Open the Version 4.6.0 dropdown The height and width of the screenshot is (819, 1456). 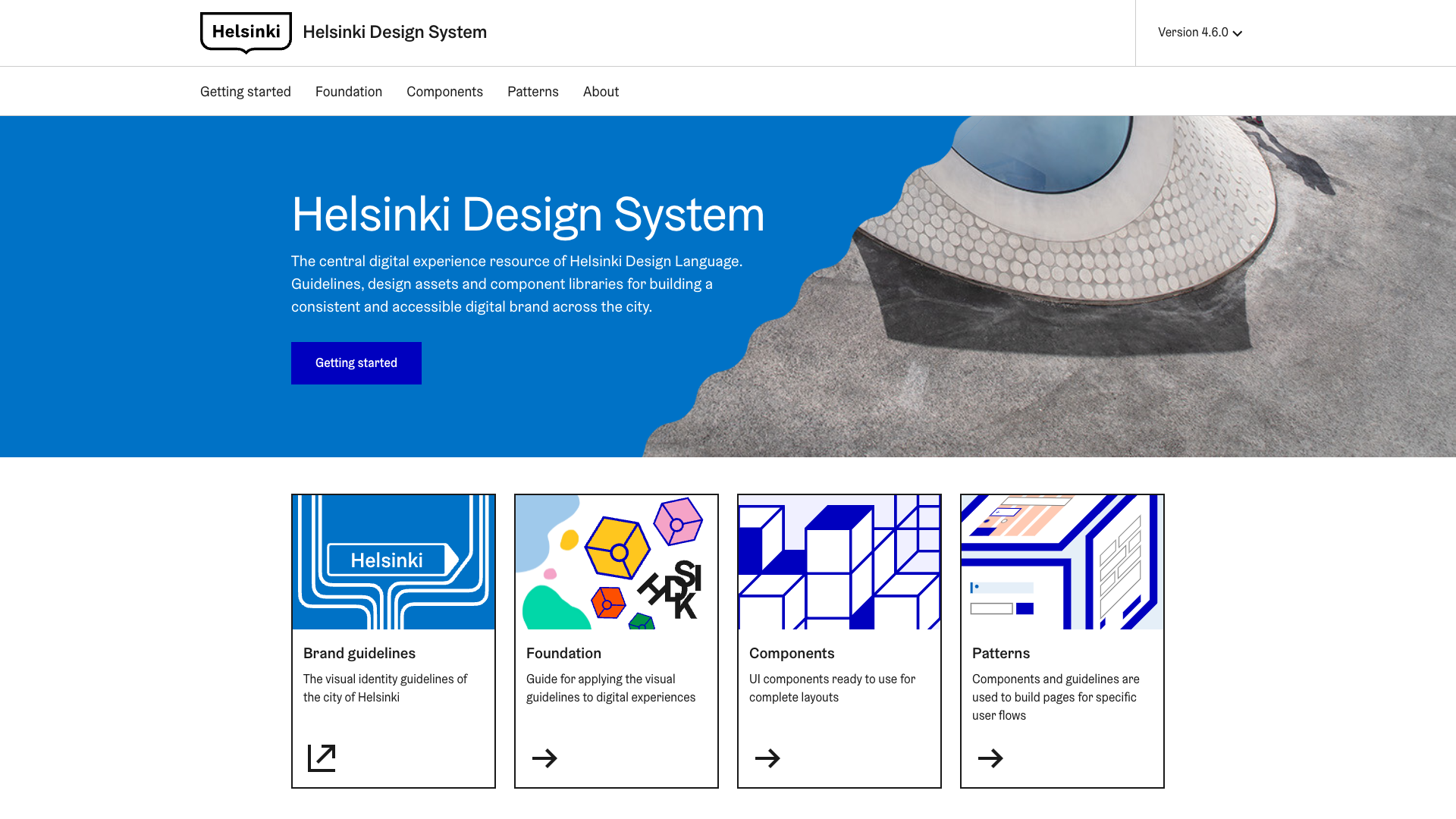click(x=1193, y=33)
